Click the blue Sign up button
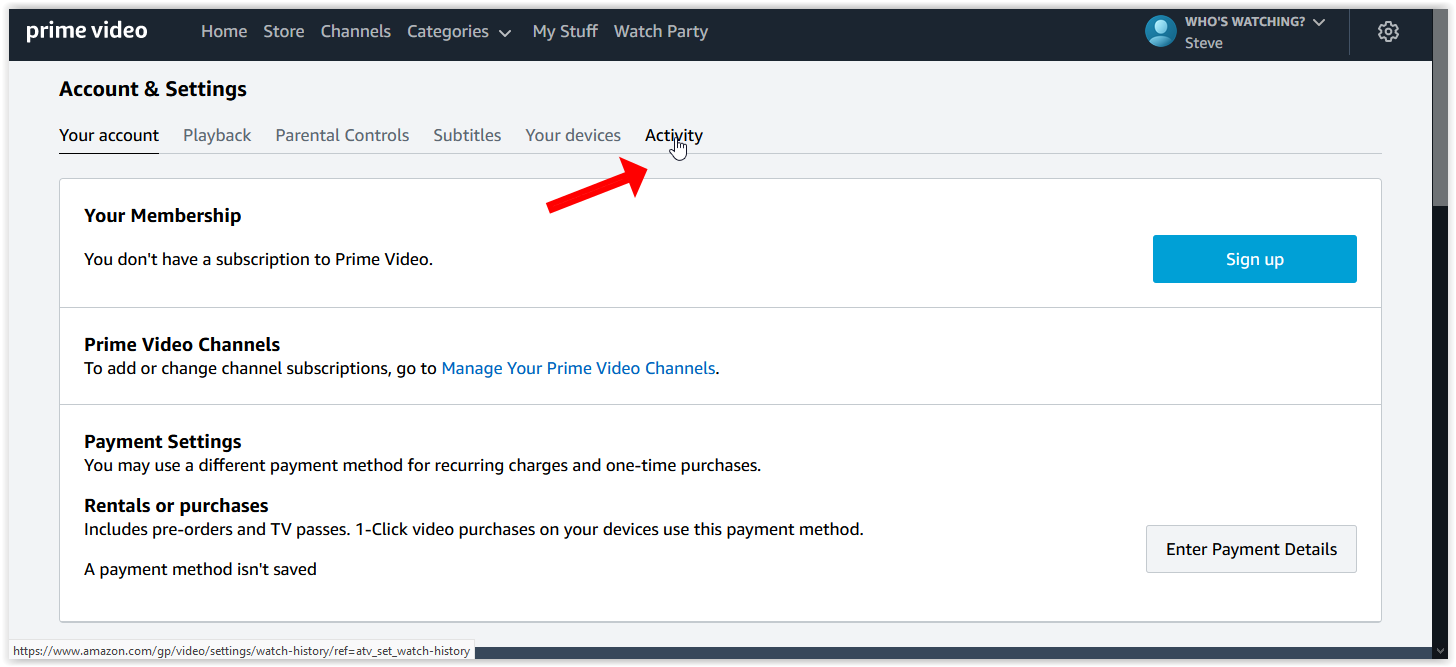This screenshot has height=667, width=1456. pos(1255,259)
